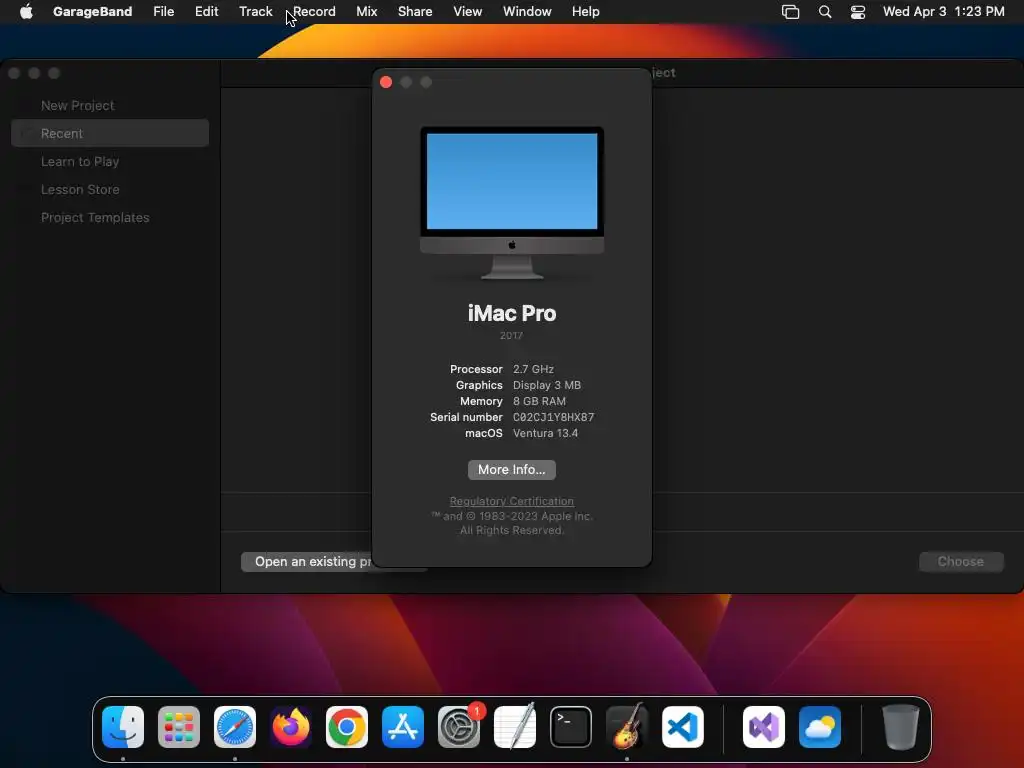The height and width of the screenshot is (768, 1024).
Task: Open Launchpad from the Dock
Action: 179,727
